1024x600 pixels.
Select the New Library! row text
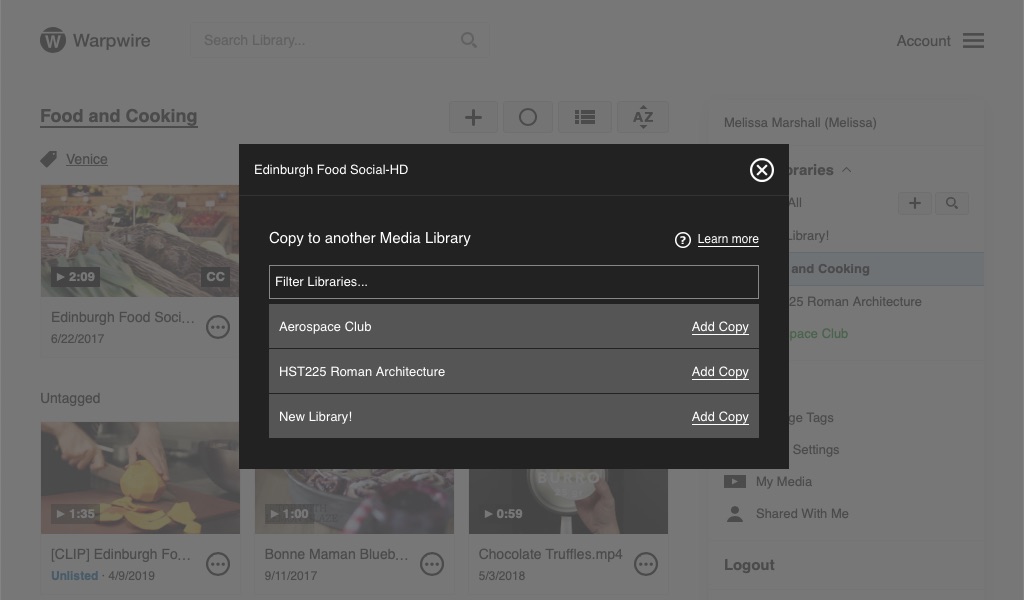(315, 417)
